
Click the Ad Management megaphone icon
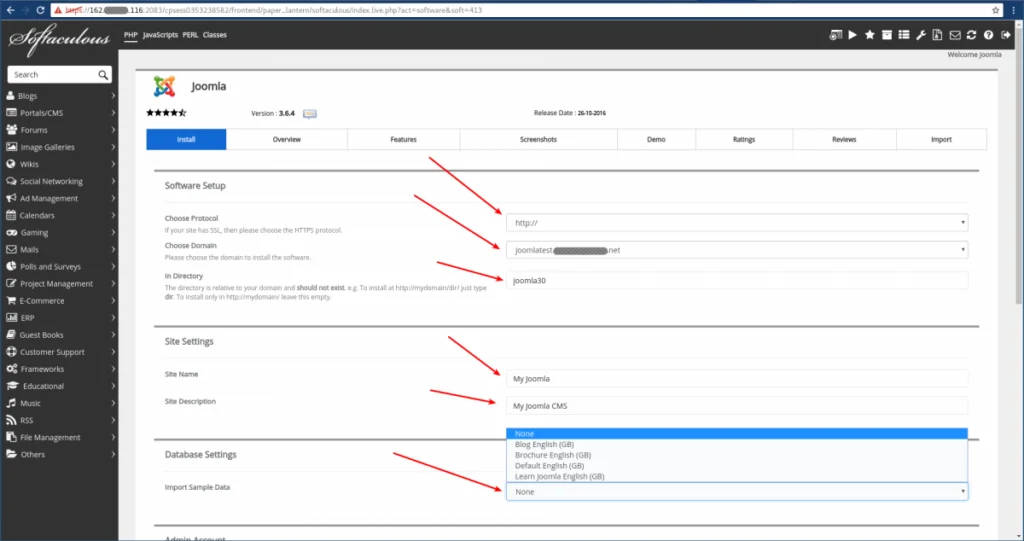[x=11, y=198]
